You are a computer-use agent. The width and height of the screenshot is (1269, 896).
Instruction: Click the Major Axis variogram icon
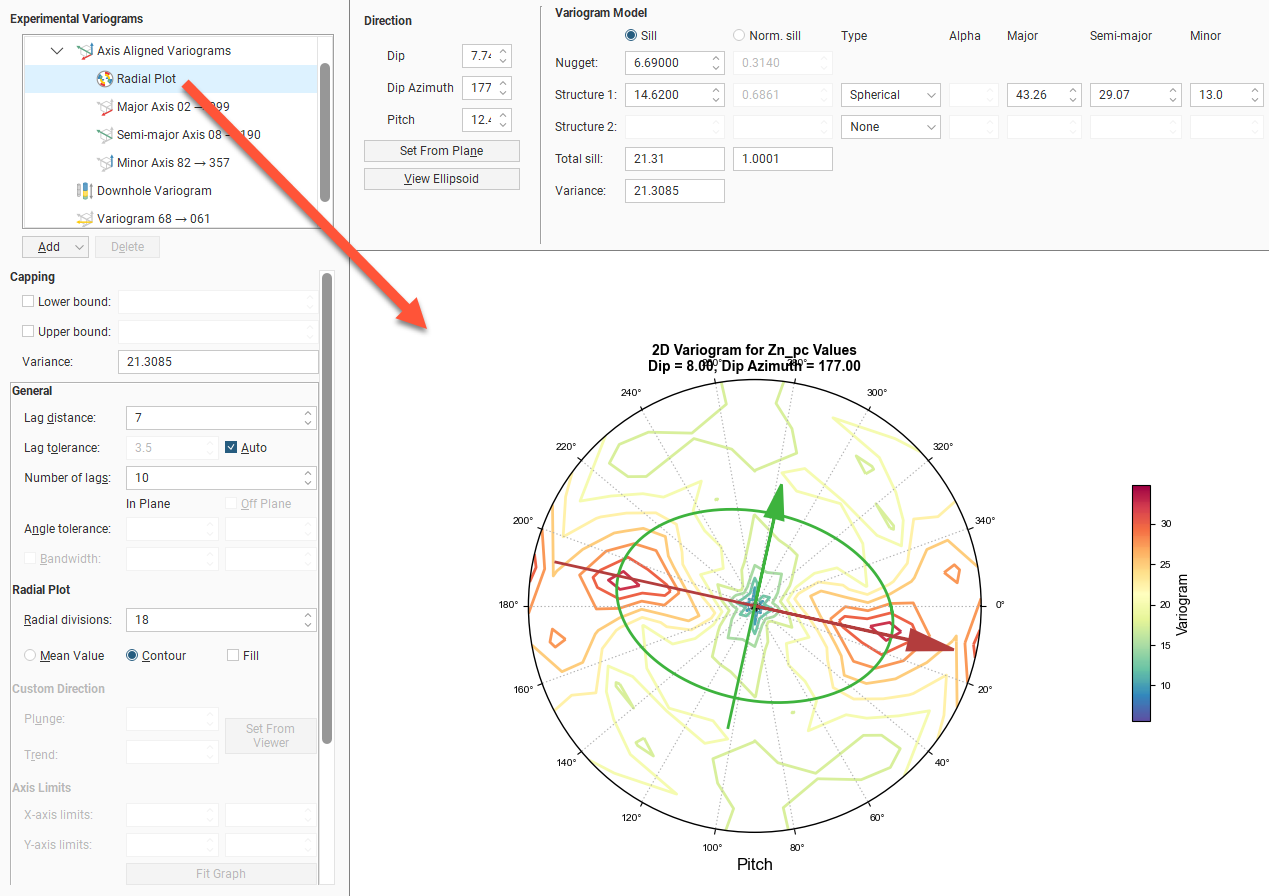[105, 107]
